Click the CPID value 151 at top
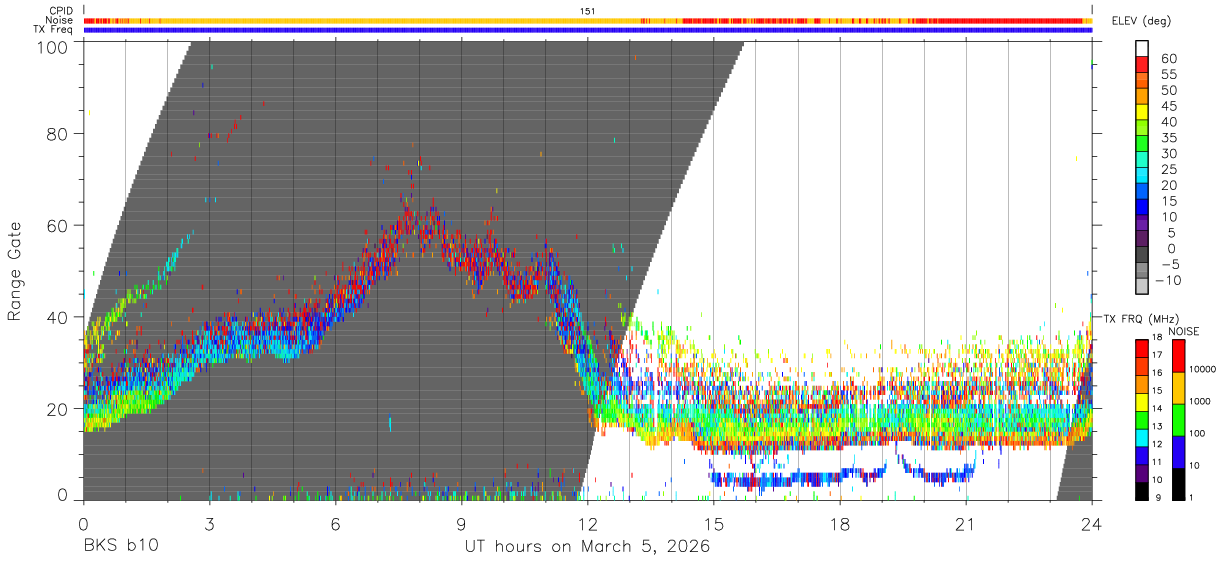This screenshot has width=1228, height=567. point(588,11)
